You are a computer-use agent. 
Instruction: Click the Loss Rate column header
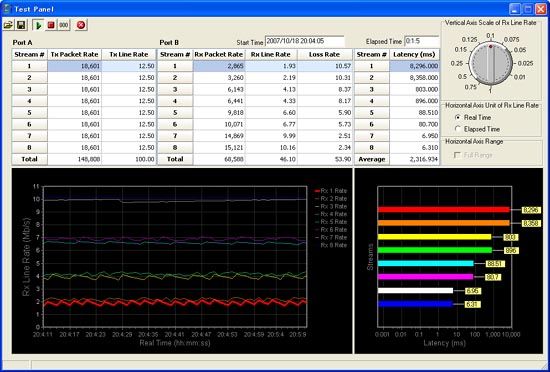325,54
